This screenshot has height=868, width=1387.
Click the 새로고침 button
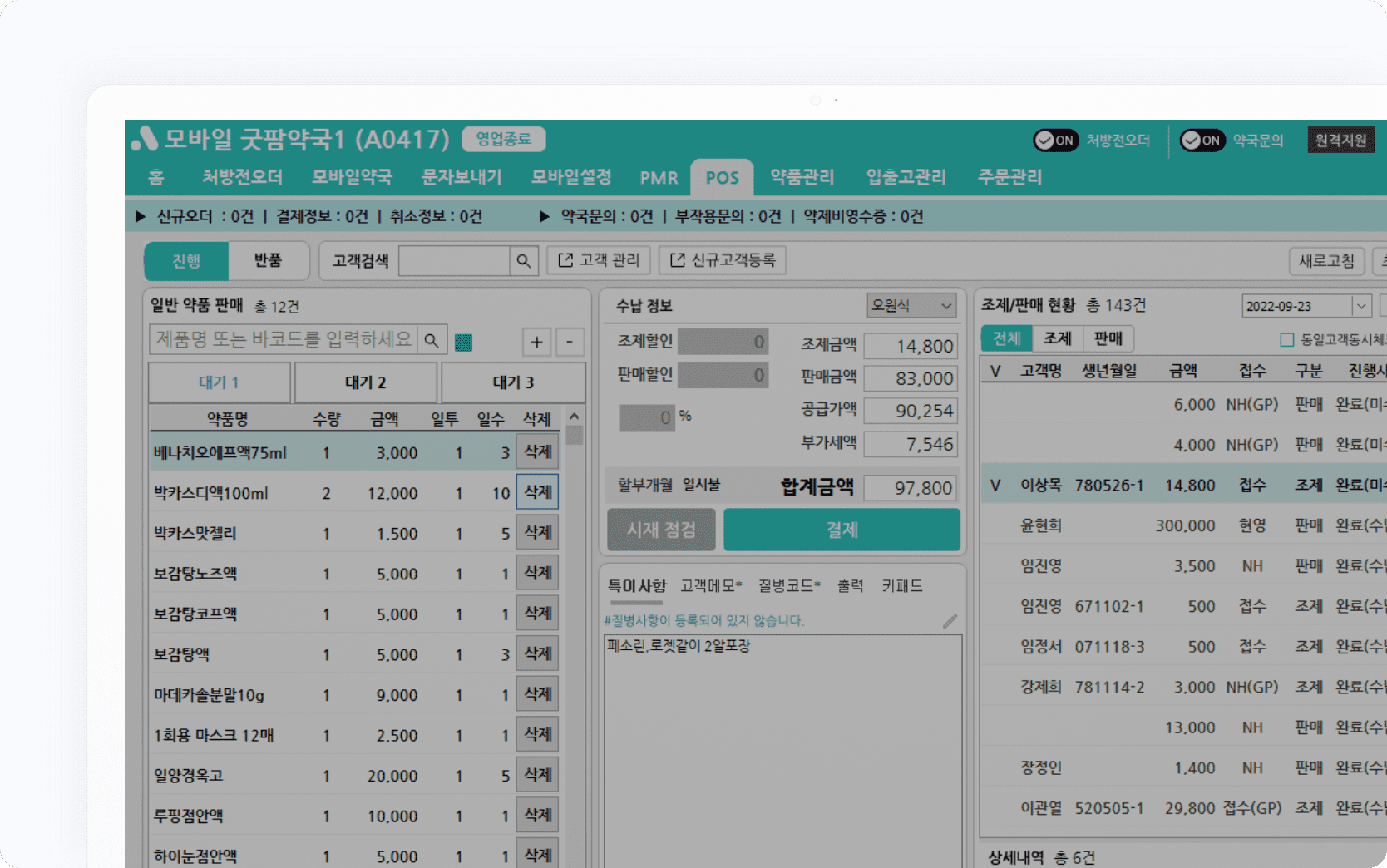1326,261
